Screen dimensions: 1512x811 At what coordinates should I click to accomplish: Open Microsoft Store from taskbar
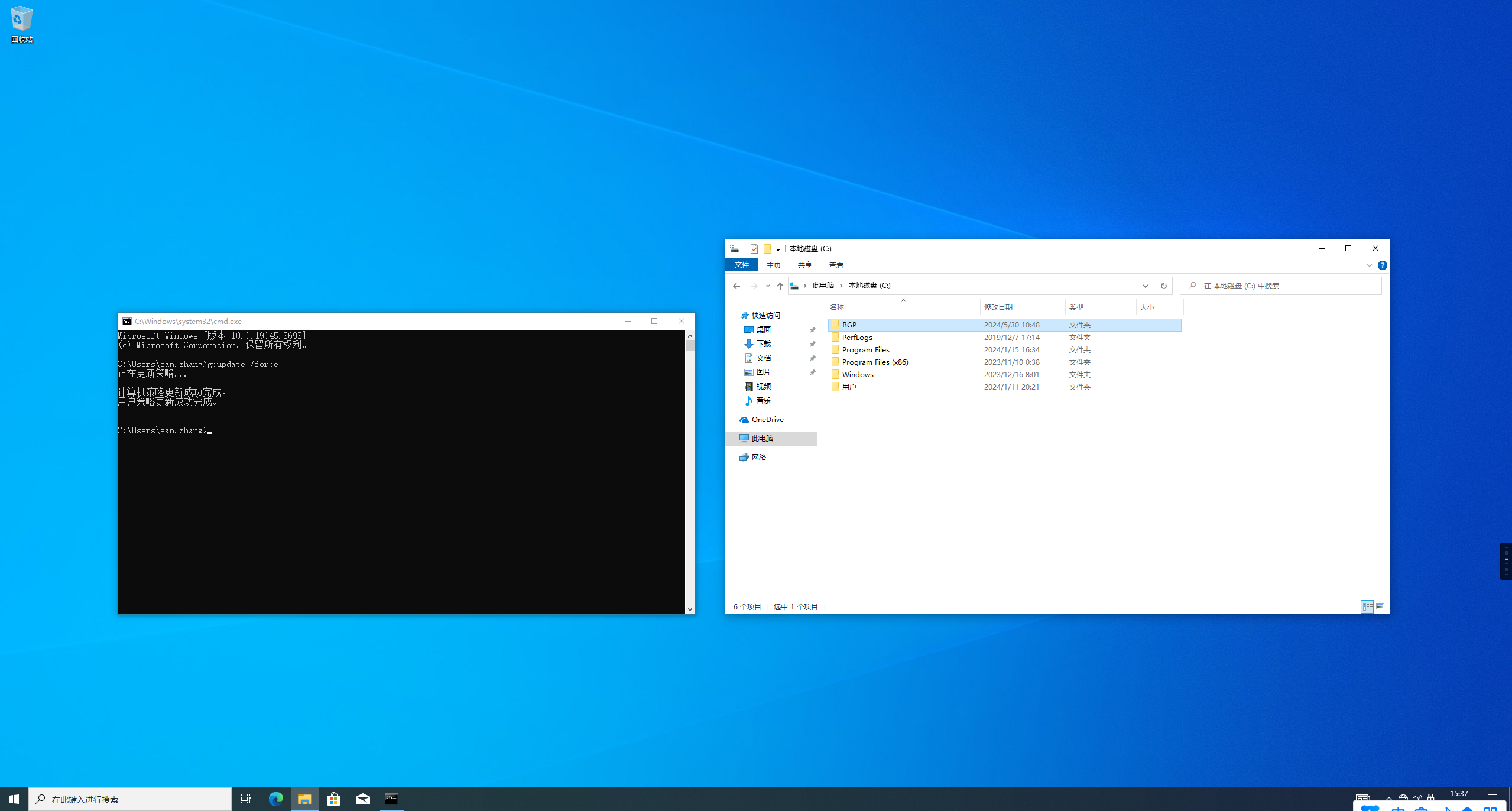pyautogui.click(x=333, y=799)
